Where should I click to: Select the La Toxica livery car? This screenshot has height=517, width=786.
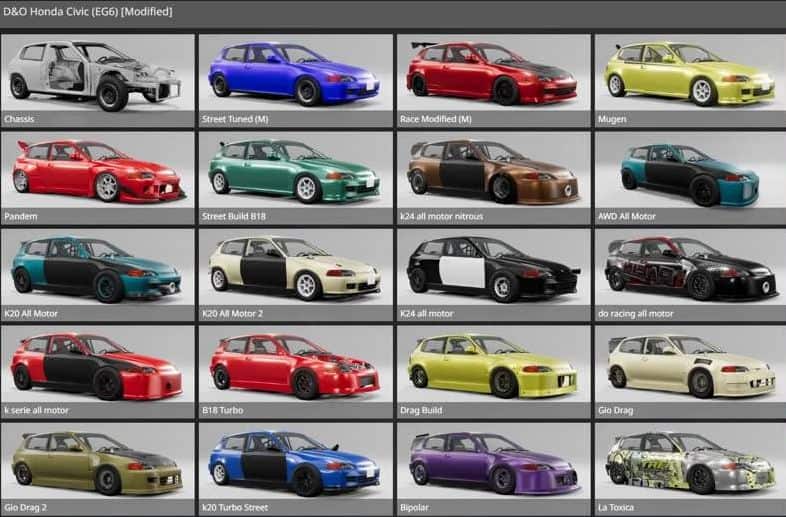coord(690,464)
